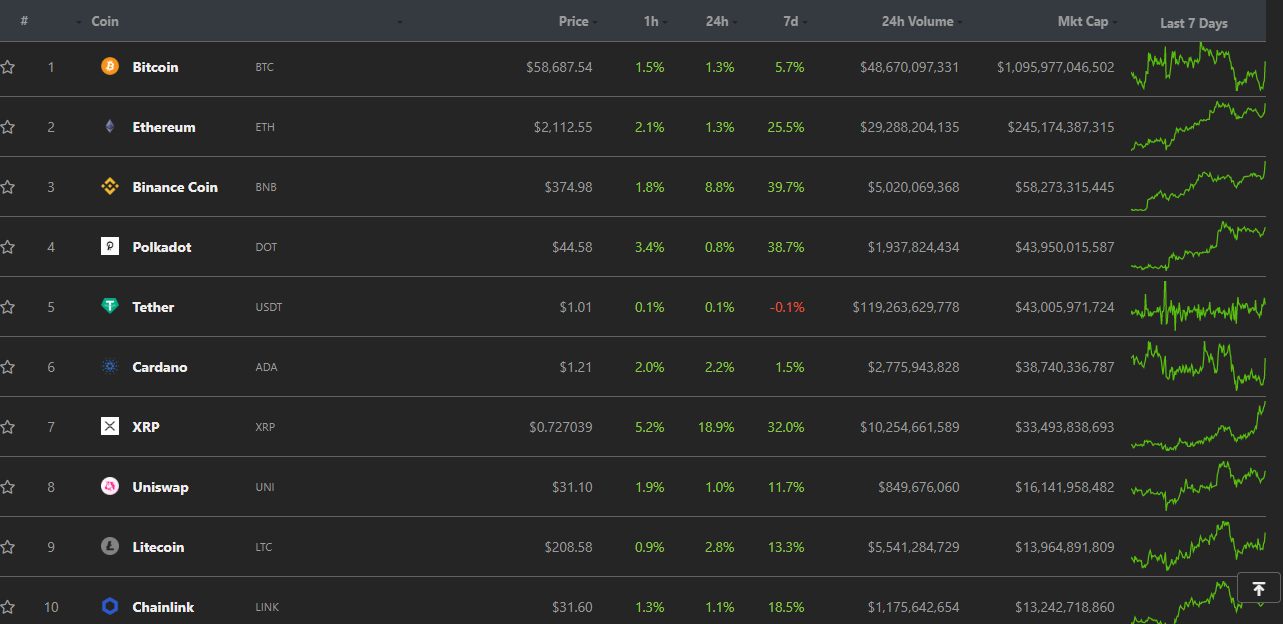The height and width of the screenshot is (624, 1283).
Task: Click the Polkadot logo icon
Action: pyautogui.click(x=110, y=247)
